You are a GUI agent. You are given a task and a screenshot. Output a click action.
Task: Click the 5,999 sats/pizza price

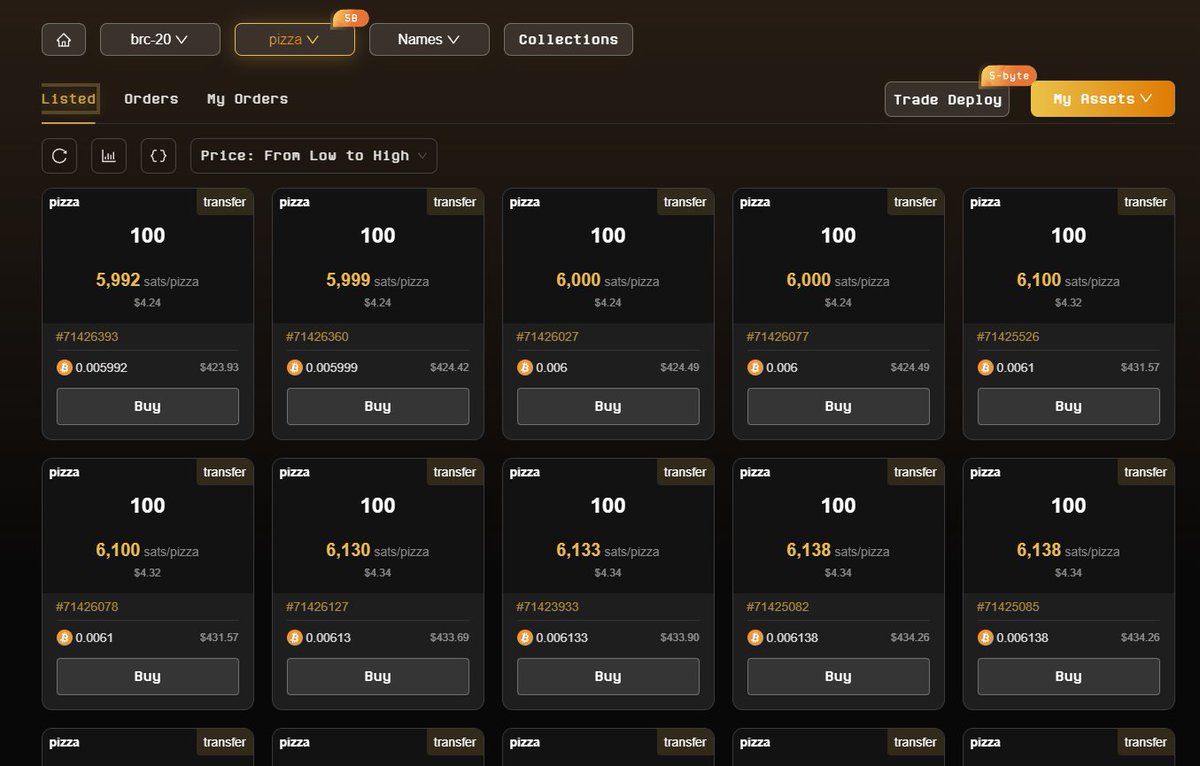point(378,281)
